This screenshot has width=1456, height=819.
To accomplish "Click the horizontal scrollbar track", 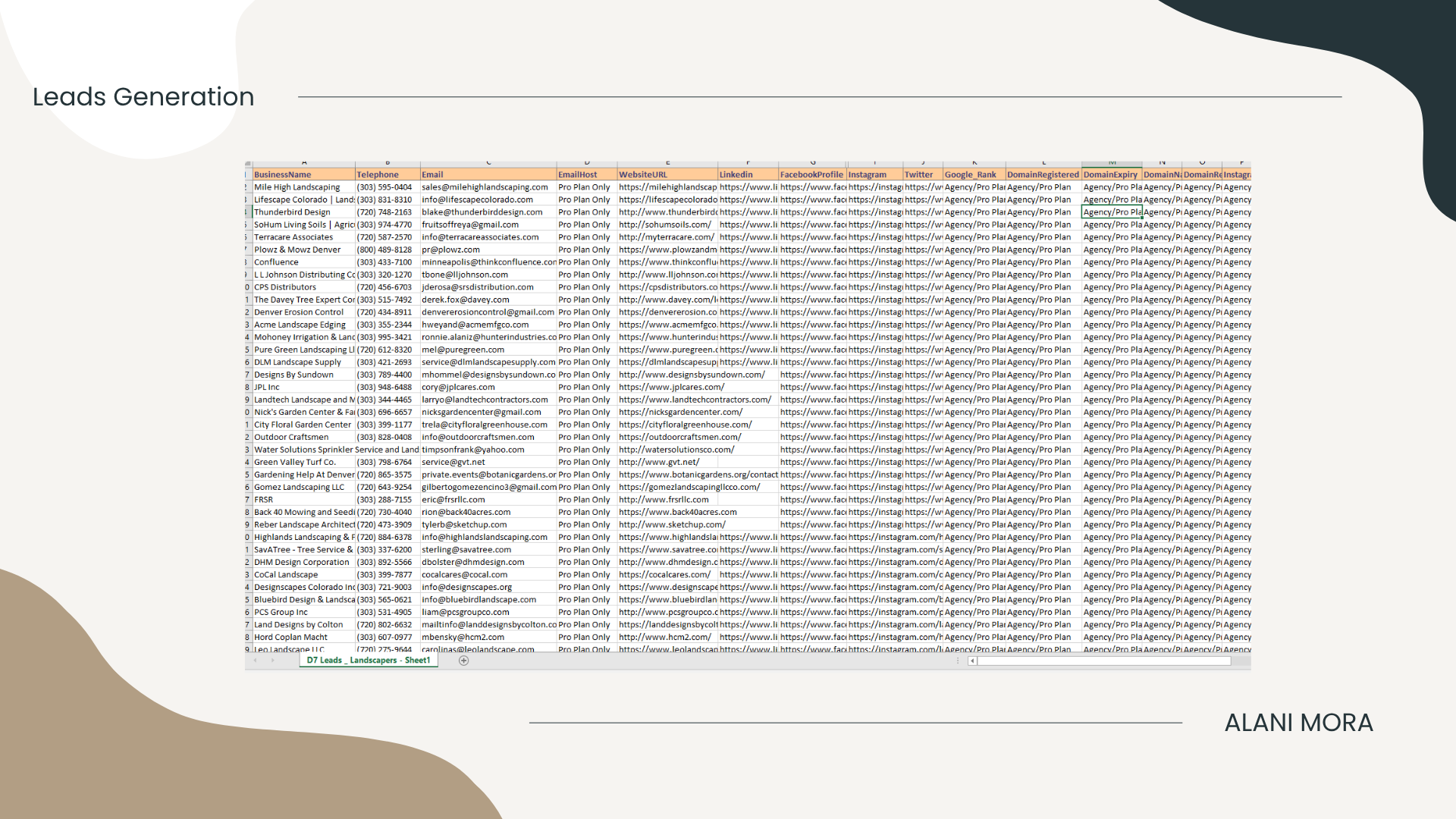I will [x=1103, y=661].
